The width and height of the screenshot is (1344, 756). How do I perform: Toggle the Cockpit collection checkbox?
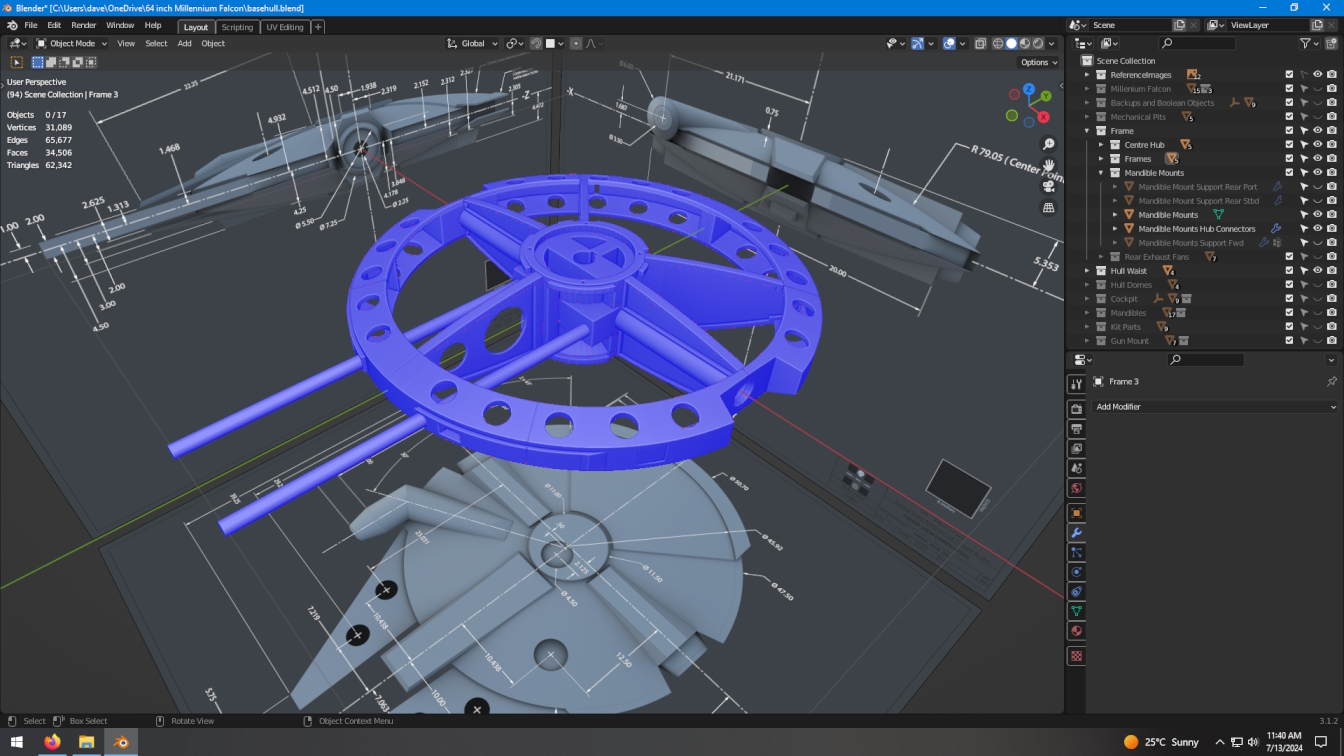pyautogui.click(x=1289, y=299)
